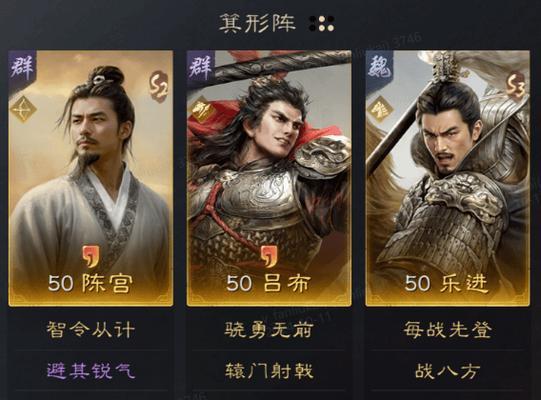The height and width of the screenshot is (400, 541).
Task: Click the formation dots icon beside 箕形阵
Action: (321, 24)
